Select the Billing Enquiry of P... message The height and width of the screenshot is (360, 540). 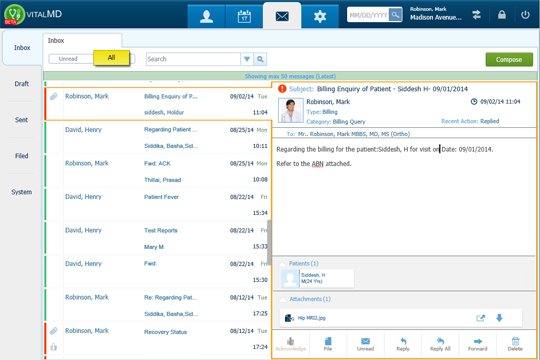[x=158, y=104]
